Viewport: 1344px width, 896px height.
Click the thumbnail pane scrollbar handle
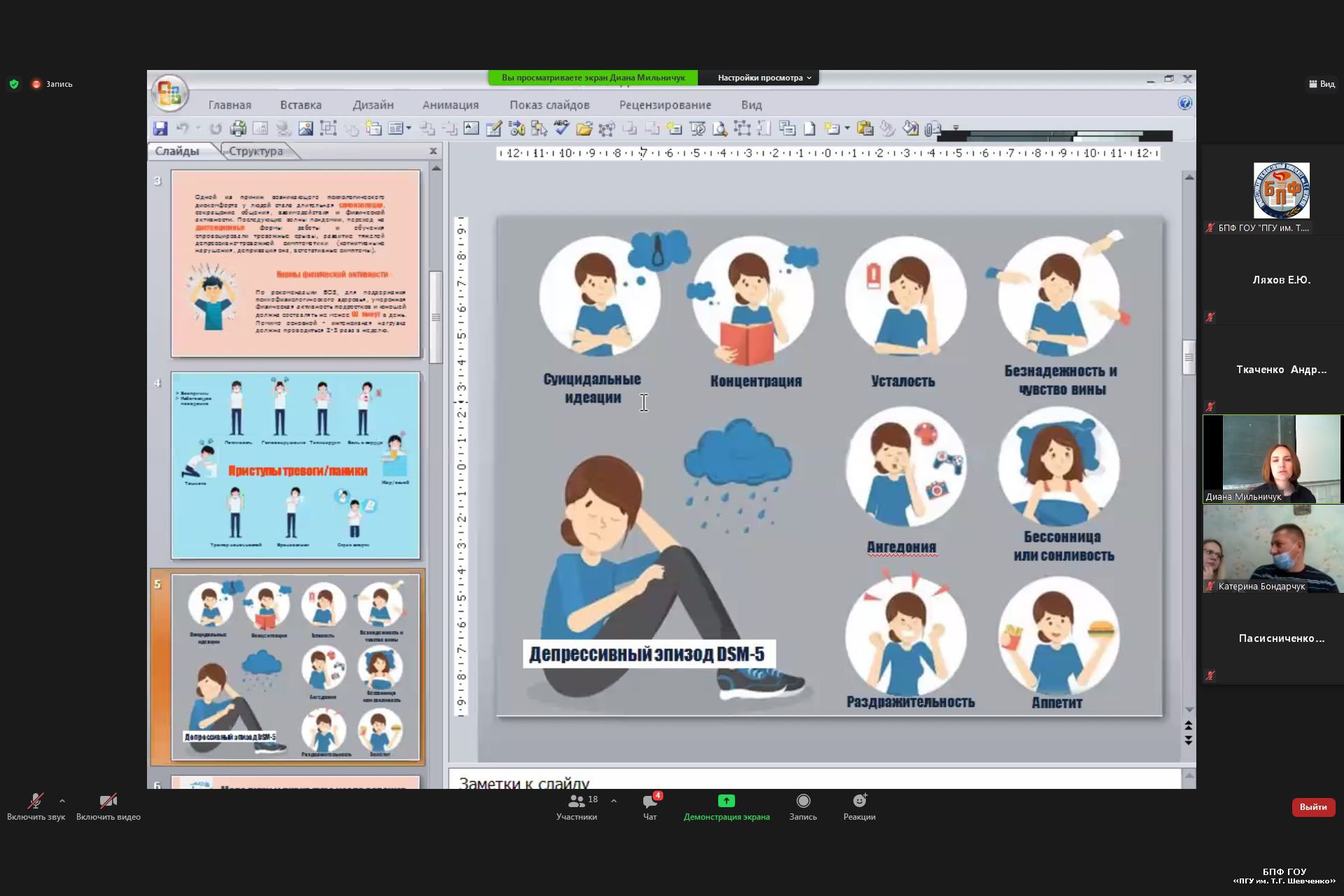coord(436,317)
